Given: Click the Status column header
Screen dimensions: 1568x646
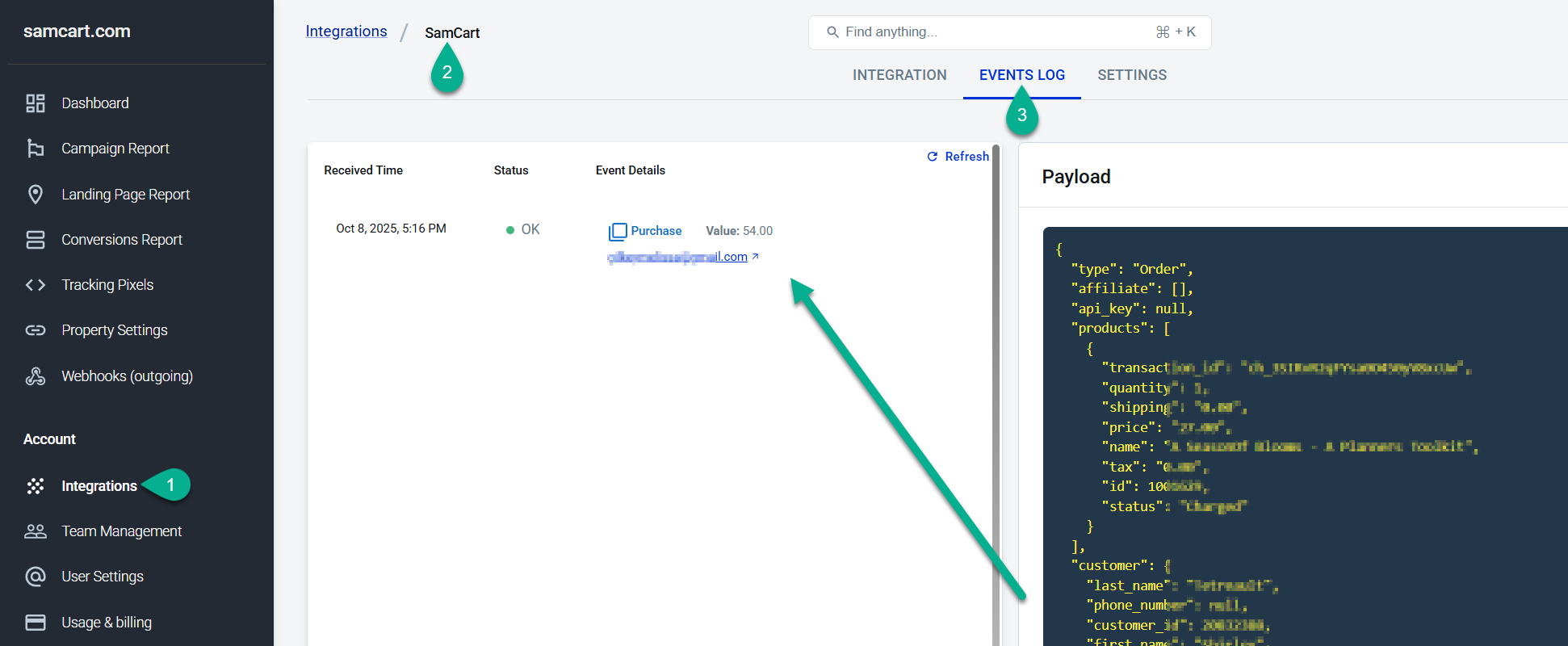Looking at the screenshot, I should click(511, 170).
